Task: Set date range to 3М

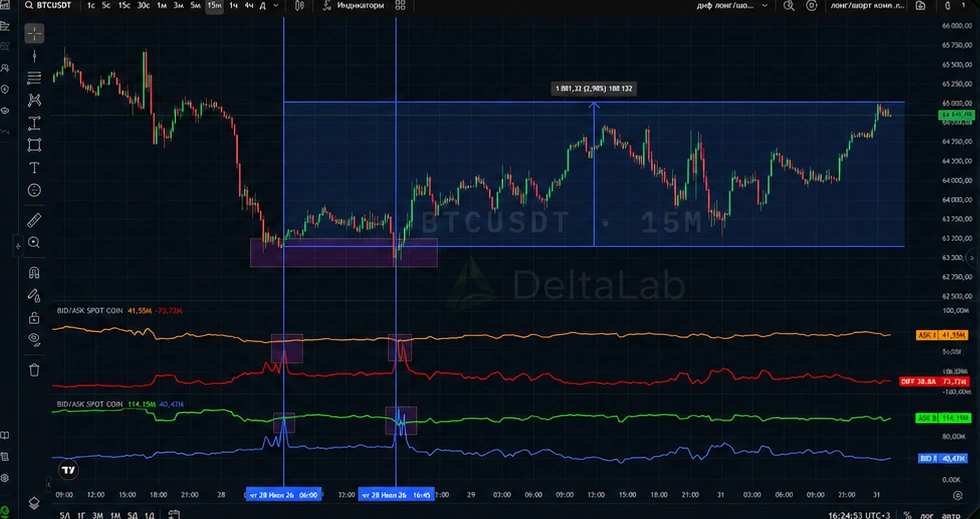Action: click(98, 515)
